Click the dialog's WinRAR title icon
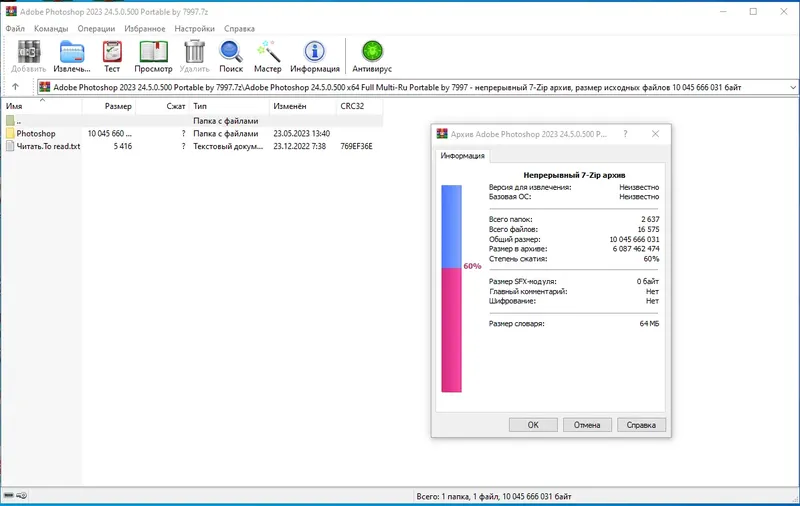 pos(442,134)
